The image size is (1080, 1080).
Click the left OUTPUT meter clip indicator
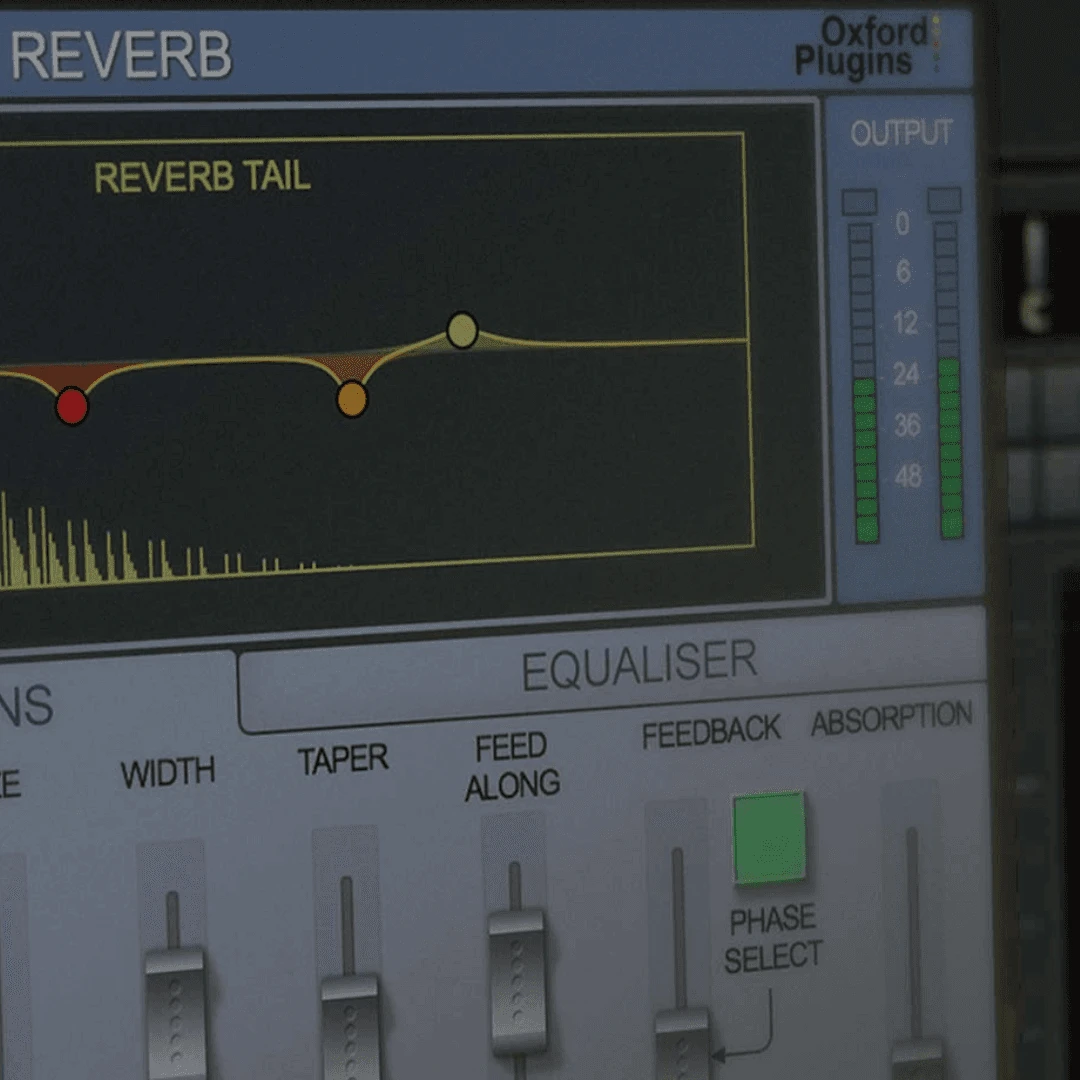point(860,202)
